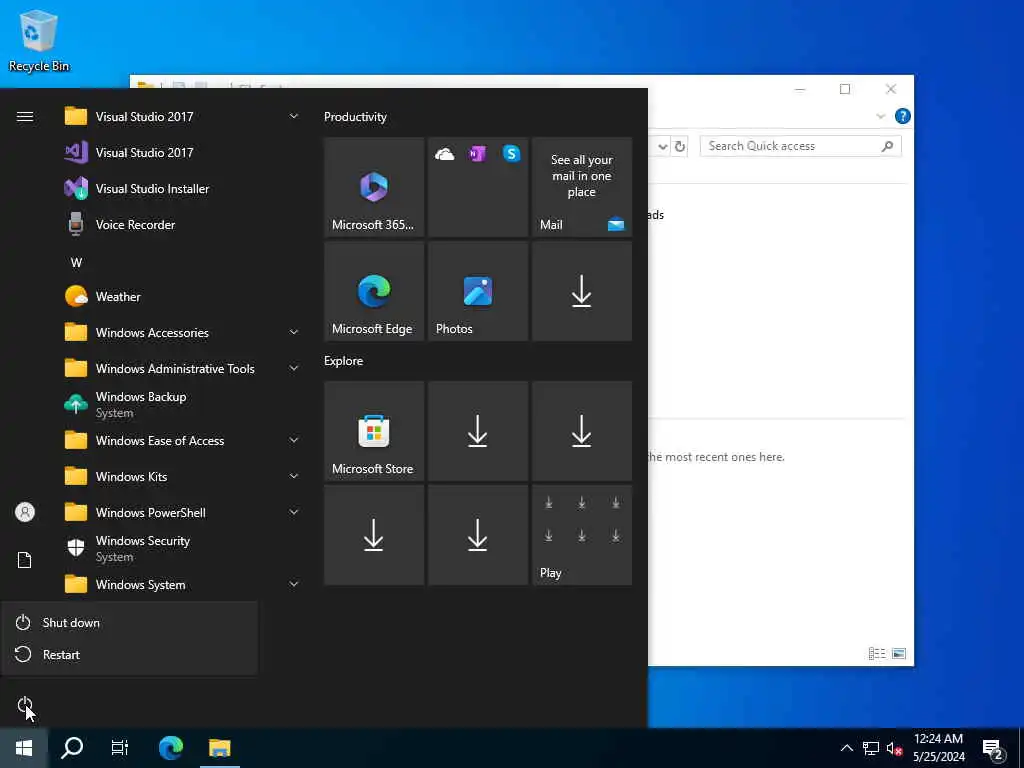Viewport: 1024px width, 768px height.
Task: Open the Weather app
Action: [x=118, y=296]
